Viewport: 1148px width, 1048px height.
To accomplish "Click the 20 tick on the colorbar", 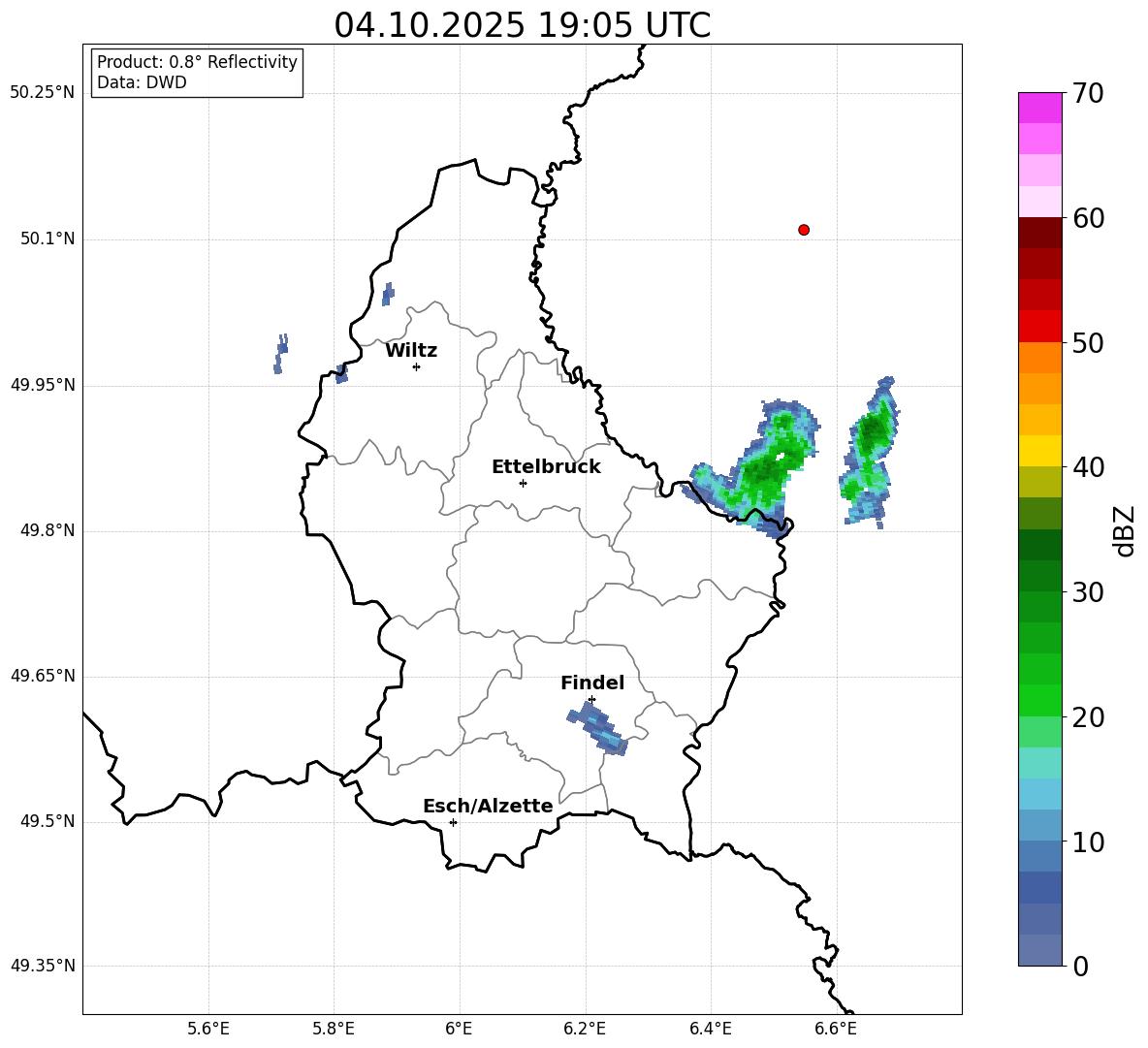I will [1088, 717].
